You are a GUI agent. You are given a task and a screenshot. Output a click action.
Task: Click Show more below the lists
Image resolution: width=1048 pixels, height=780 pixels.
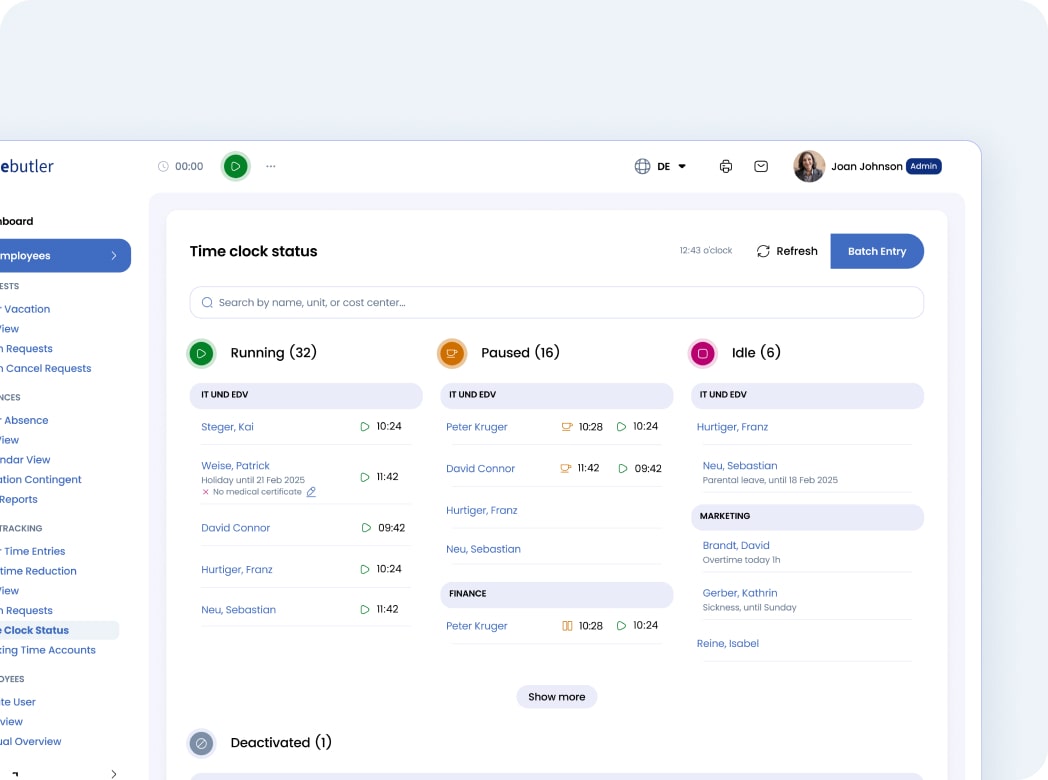click(556, 697)
